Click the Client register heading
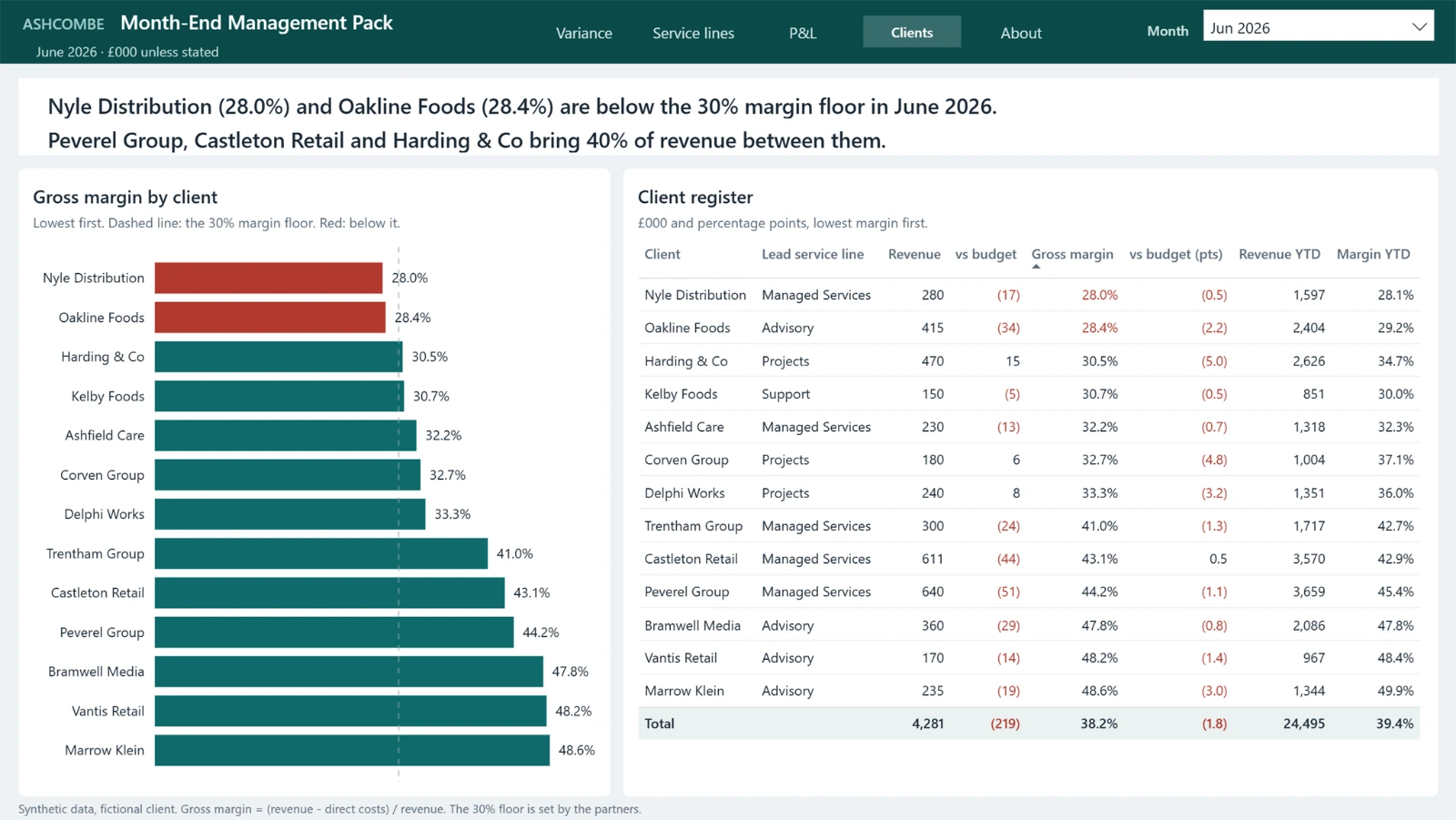Image resolution: width=1456 pixels, height=820 pixels. point(695,197)
